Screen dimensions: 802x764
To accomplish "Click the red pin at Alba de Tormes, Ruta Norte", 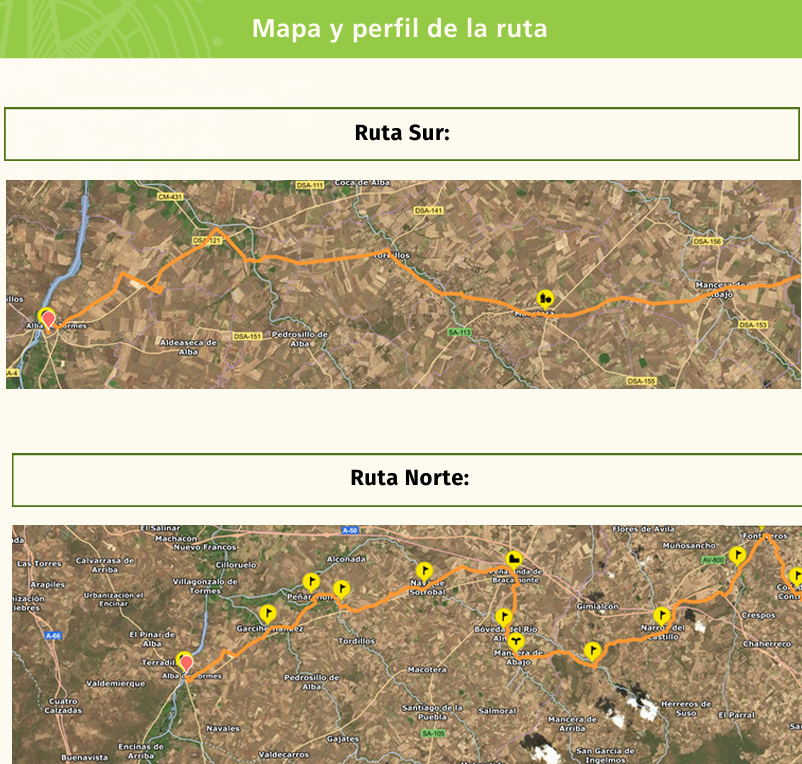I will click(x=185, y=661).
